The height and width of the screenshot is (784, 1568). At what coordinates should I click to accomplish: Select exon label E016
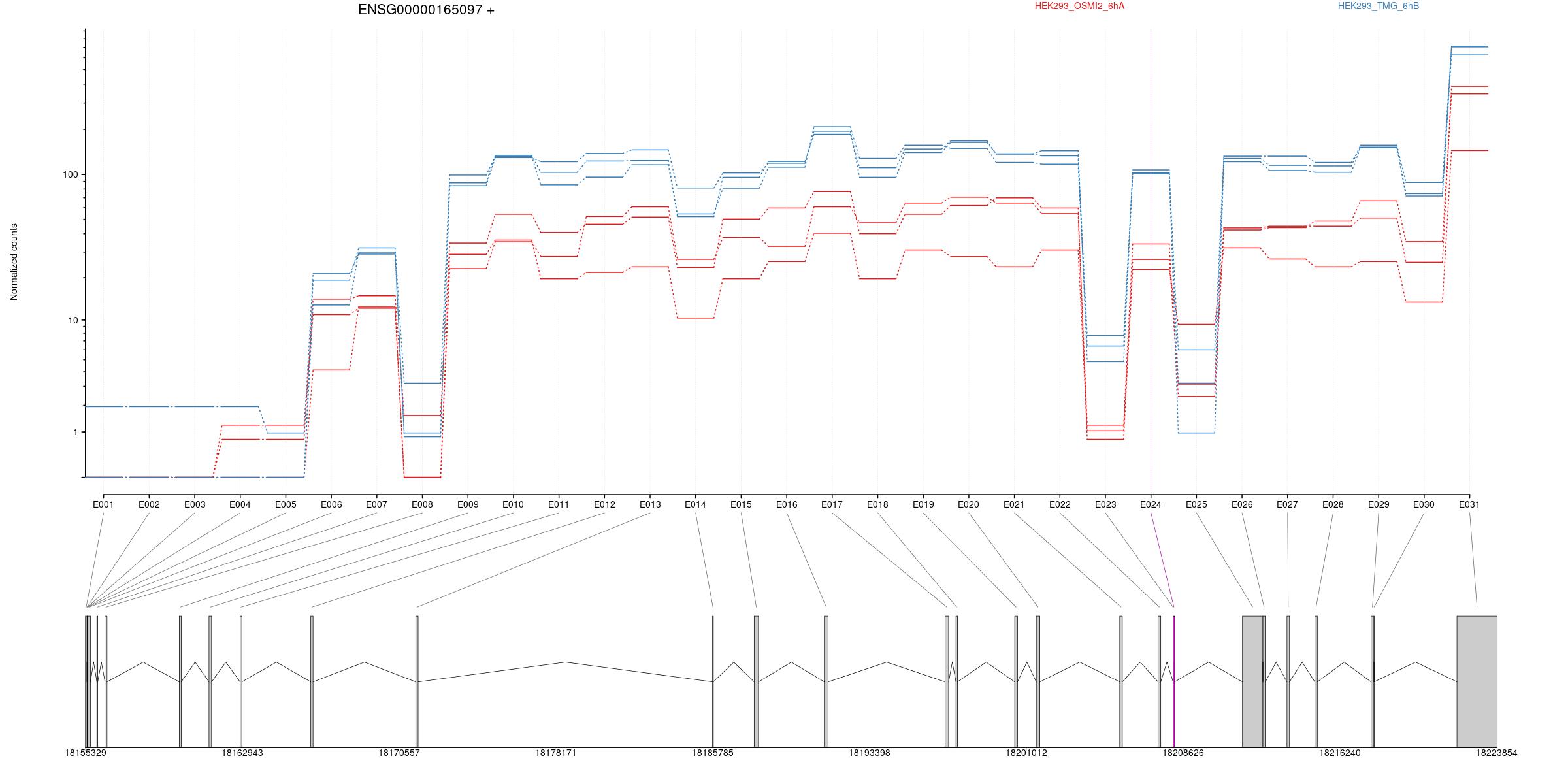pos(787,504)
